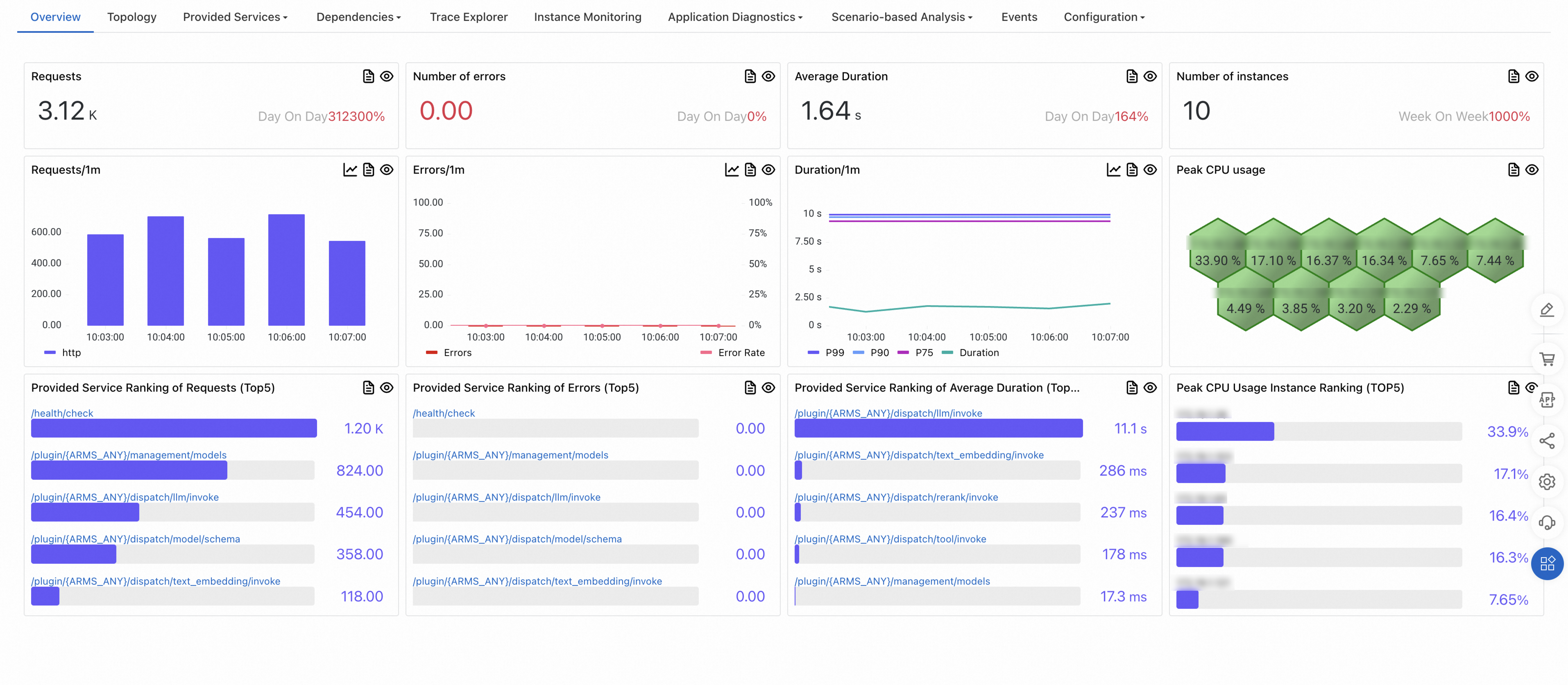Screen dimensions: 1568x685
Task: Open the Trace Explorer tab
Action: point(468,17)
